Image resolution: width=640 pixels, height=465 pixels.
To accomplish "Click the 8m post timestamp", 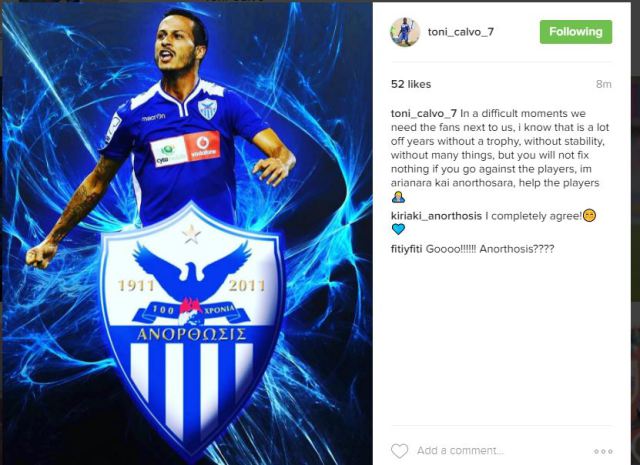I will 603,84.
